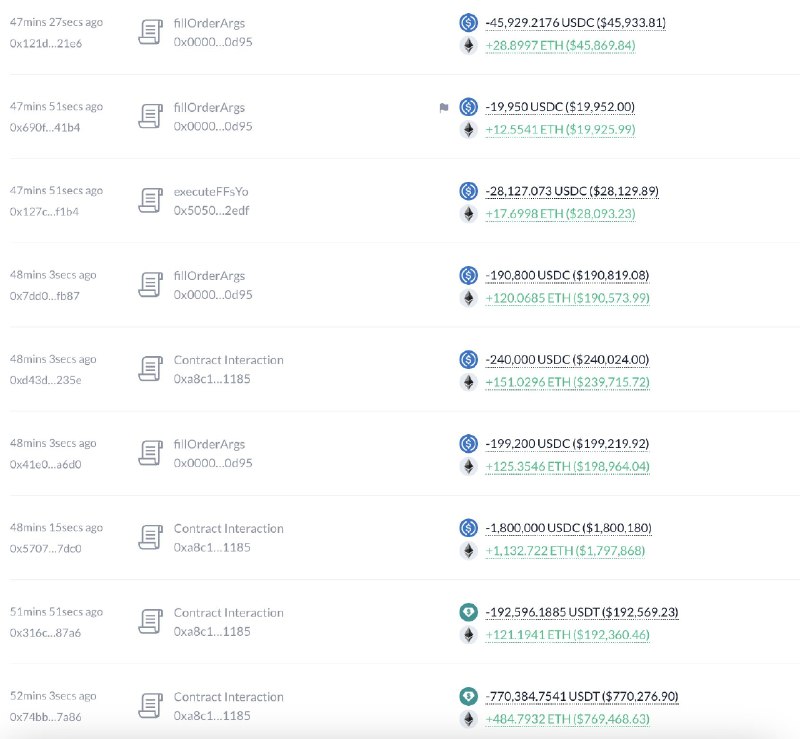Click USDC coin icon next to -1,800,000 USDC
The image size is (800, 739).
click(x=468, y=528)
